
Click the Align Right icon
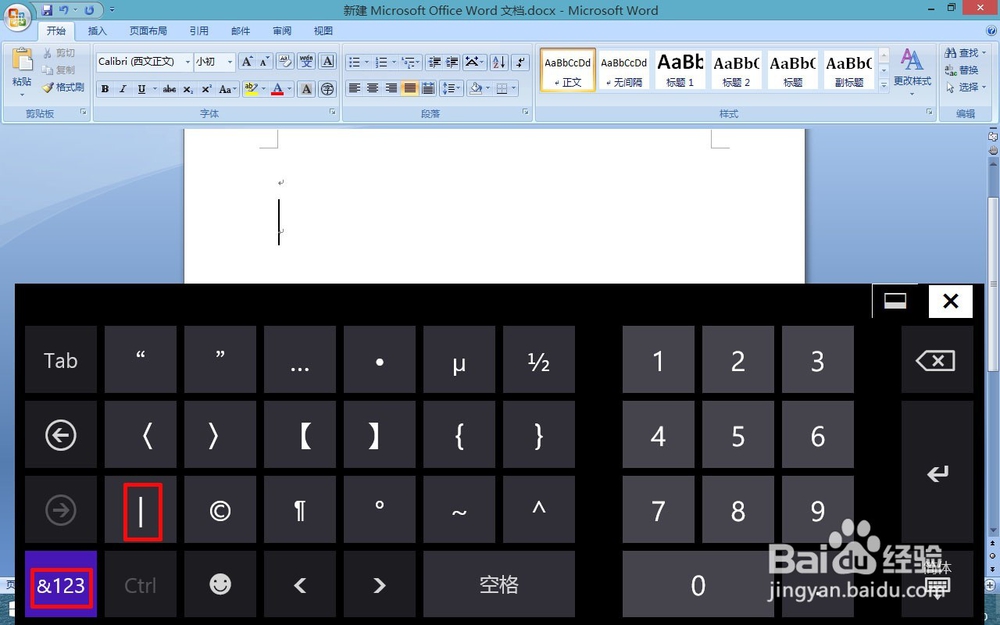pos(391,88)
